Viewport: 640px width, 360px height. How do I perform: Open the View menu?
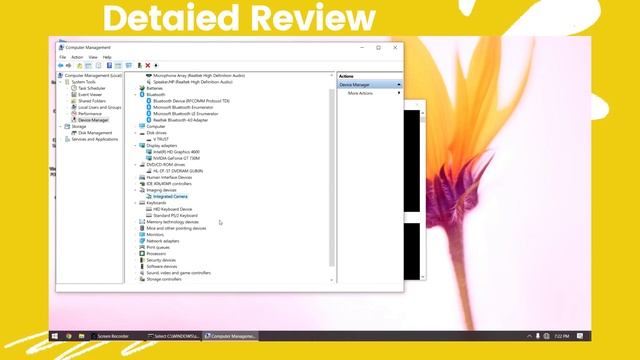pyautogui.click(x=93, y=57)
